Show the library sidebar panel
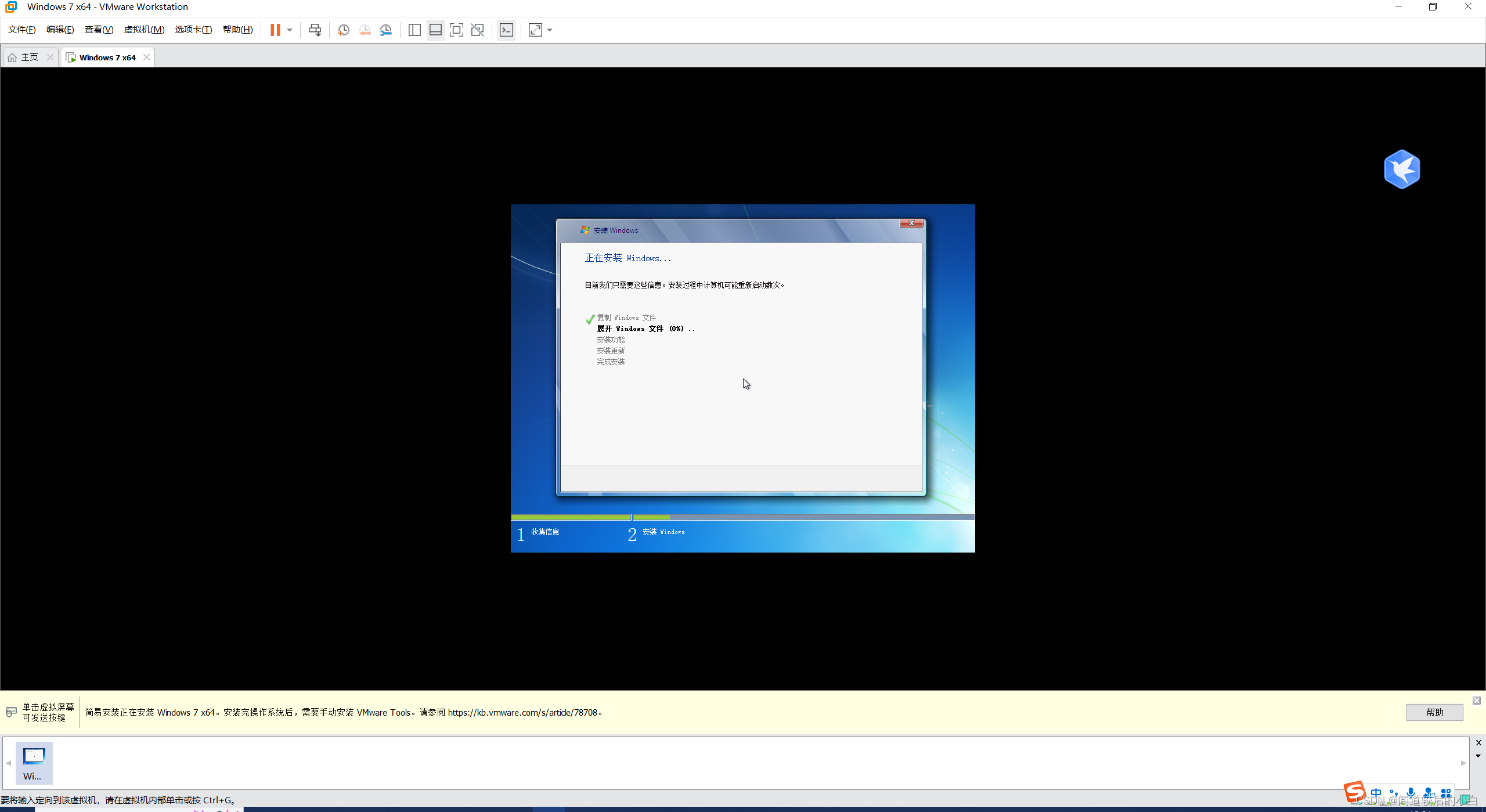The height and width of the screenshot is (812, 1486). 414,30
